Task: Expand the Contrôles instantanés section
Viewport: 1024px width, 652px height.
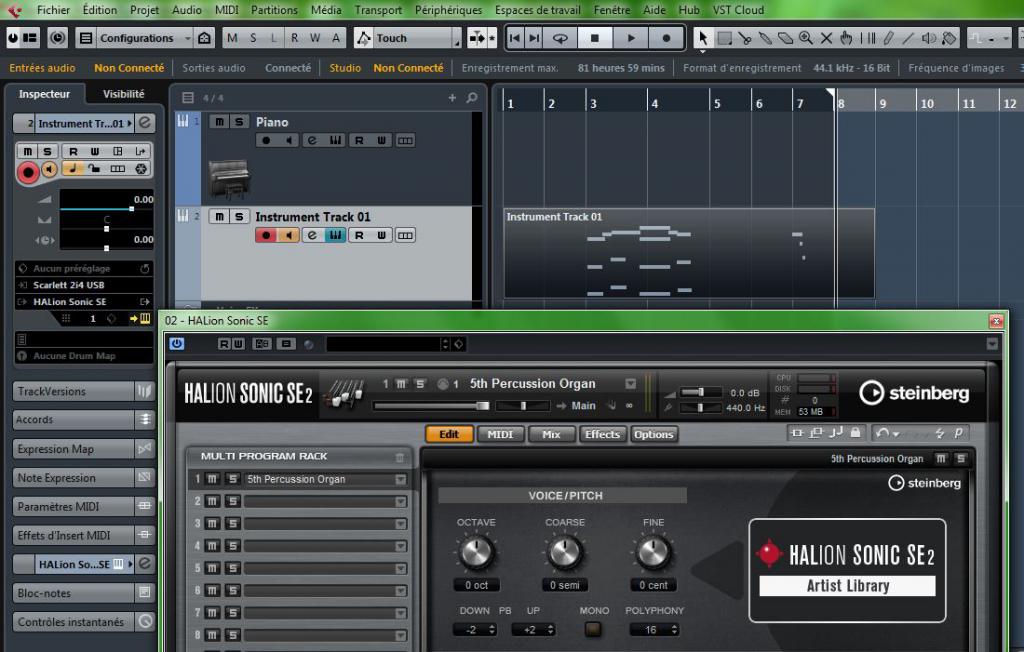Action: pyautogui.click(x=84, y=622)
